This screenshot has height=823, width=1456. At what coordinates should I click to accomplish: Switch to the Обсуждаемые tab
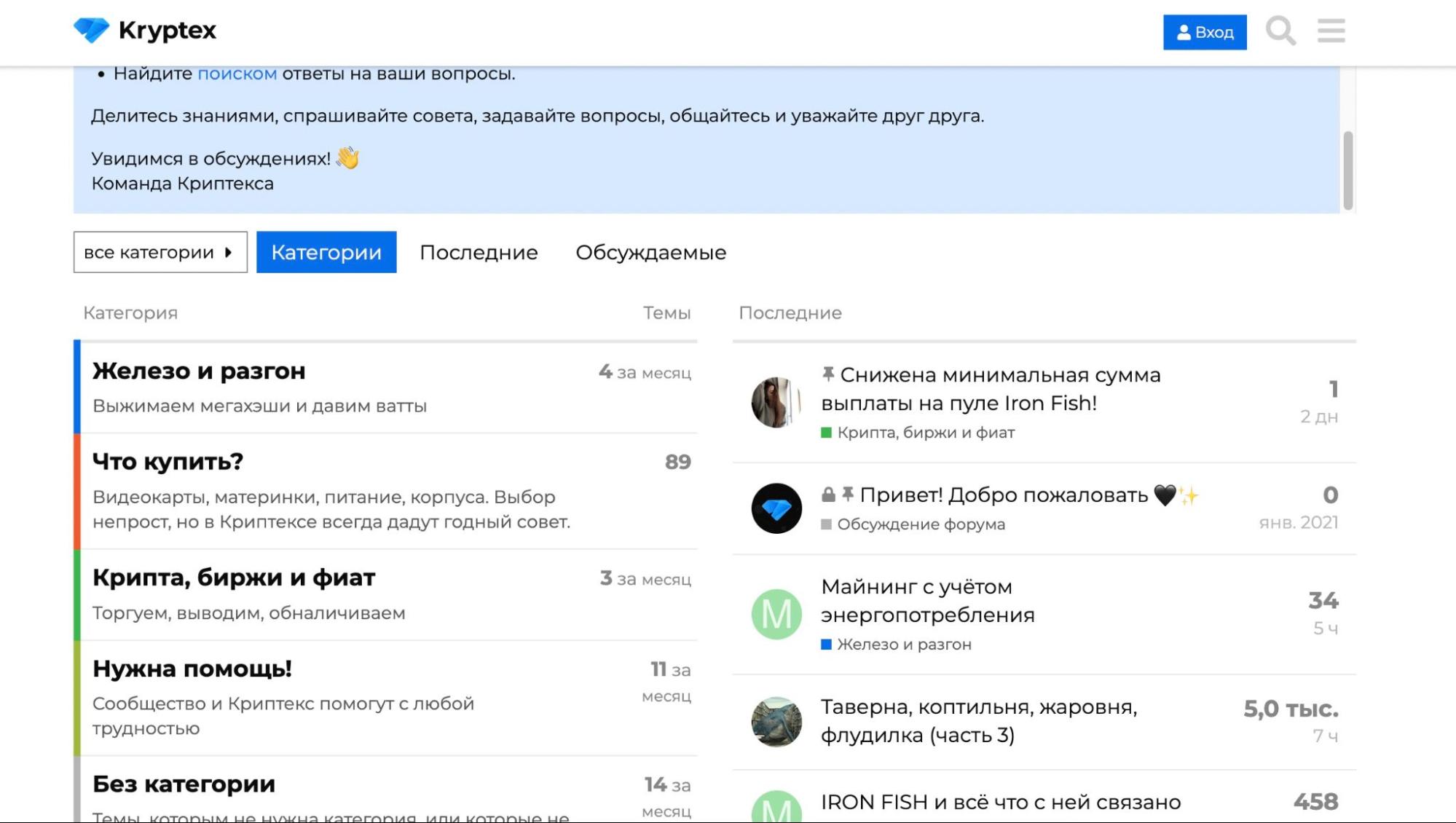pyautogui.click(x=650, y=252)
